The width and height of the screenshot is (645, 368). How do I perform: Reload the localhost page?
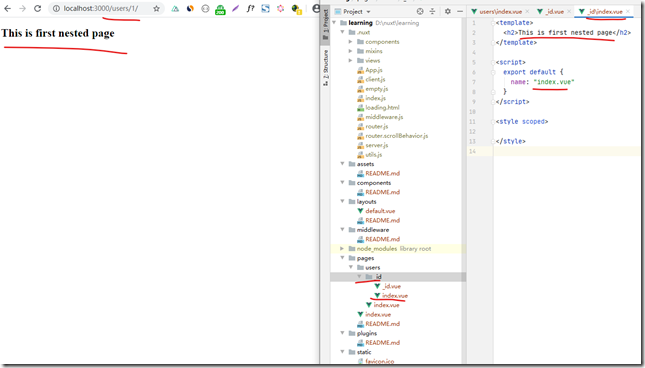pyautogui.click(x=37, y=8)
